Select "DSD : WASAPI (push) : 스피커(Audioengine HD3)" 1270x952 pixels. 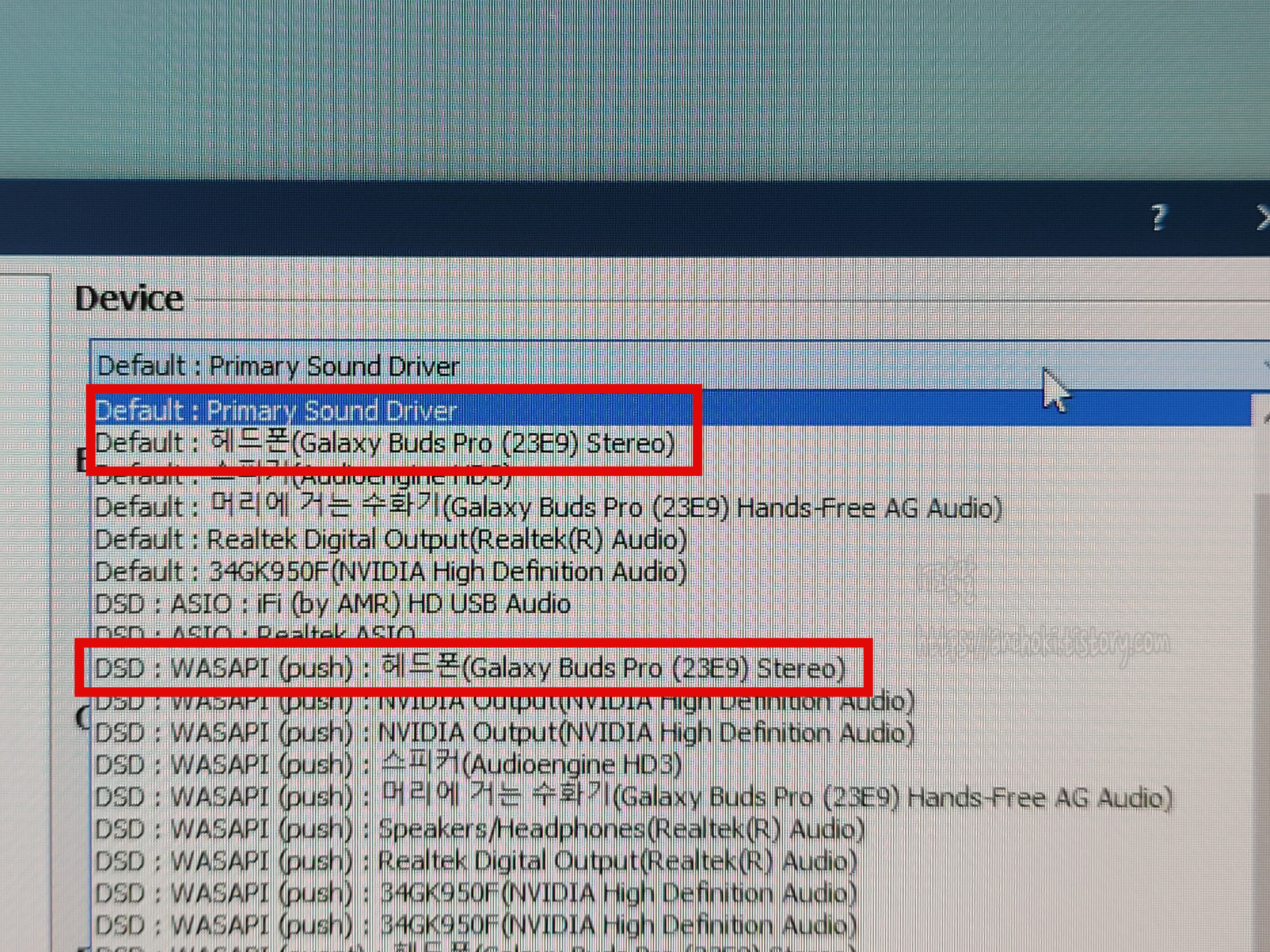672,765
